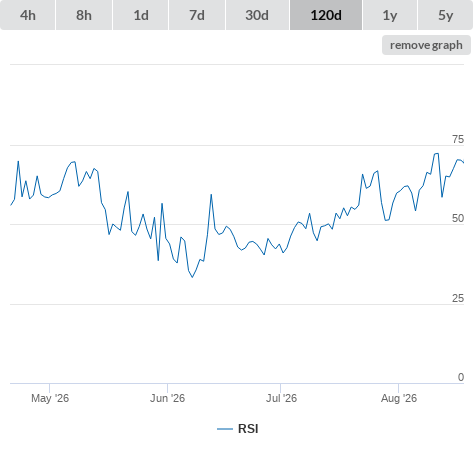Click the 0 baseline axis label
The image size is (474, 455).
point(461,377)
